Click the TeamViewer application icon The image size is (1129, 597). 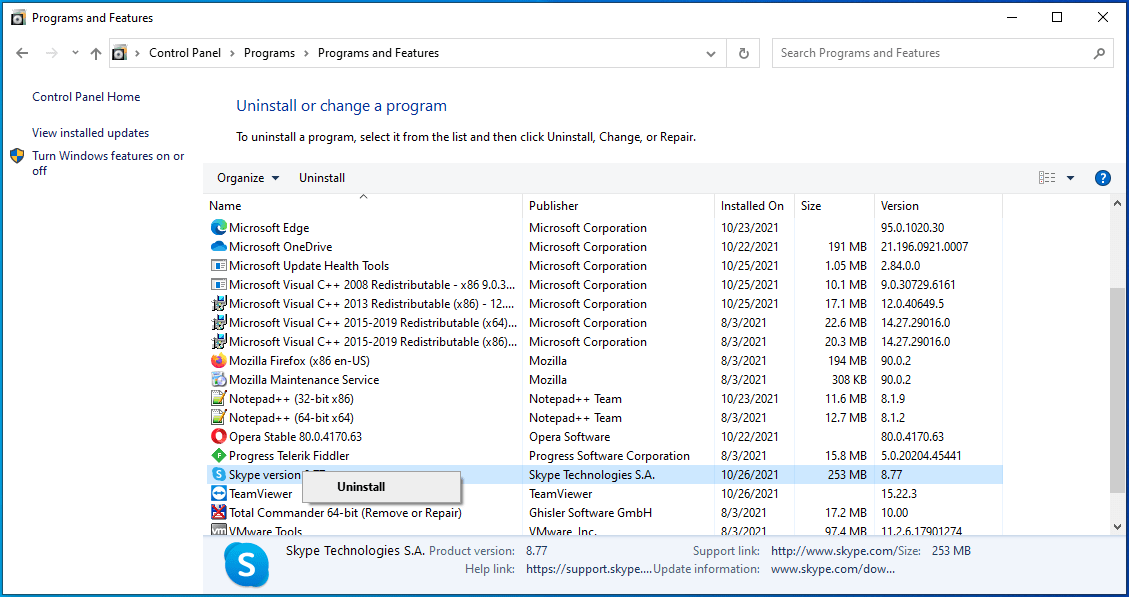218,493
